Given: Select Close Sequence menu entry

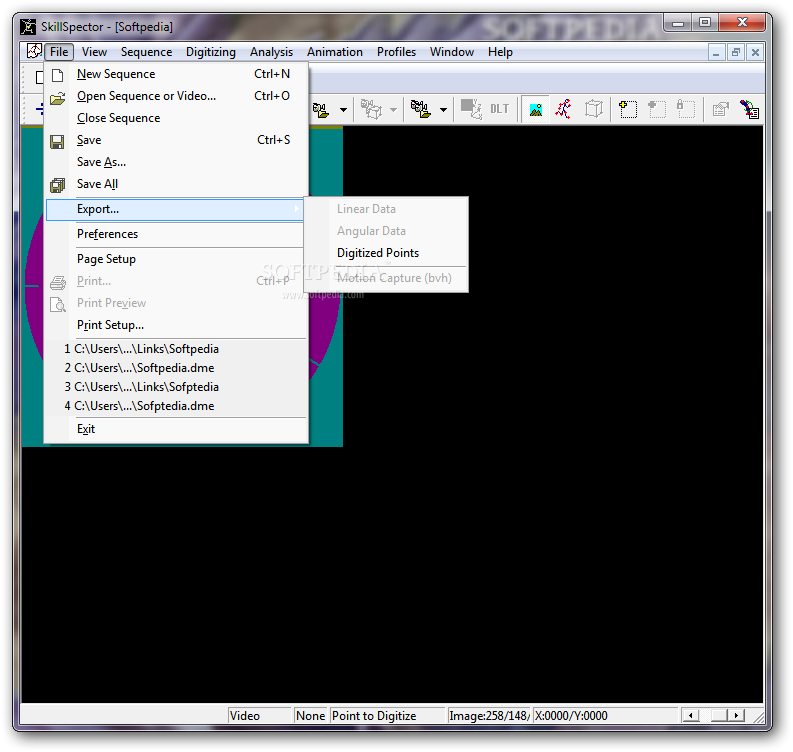Looking at the screenshot, I should (176, 118).
